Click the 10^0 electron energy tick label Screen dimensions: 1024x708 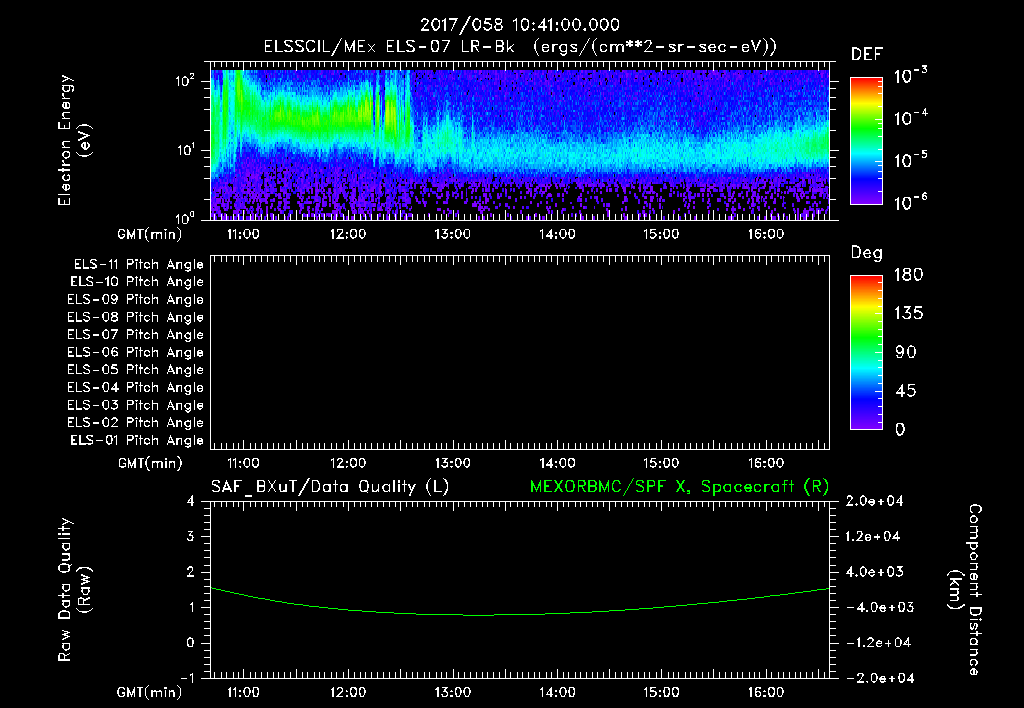pyautogui.click(x=185, y=218)
